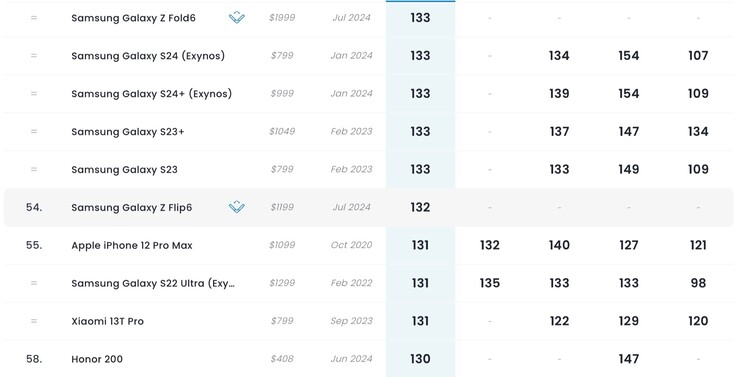Open Samsung Galaxy S24 (Exynos) listing
The image size is (738, 377).
pyautogui.click(x=148, y=56)
